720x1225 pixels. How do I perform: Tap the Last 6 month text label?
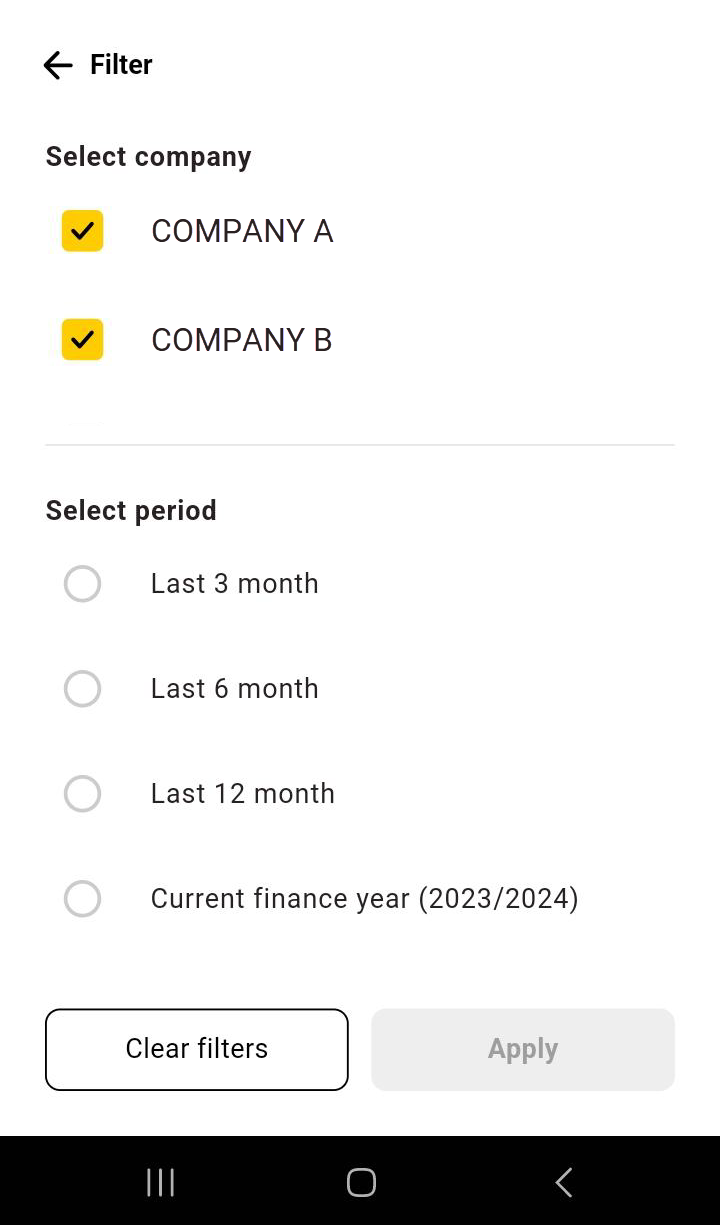[x=234, y=688]
